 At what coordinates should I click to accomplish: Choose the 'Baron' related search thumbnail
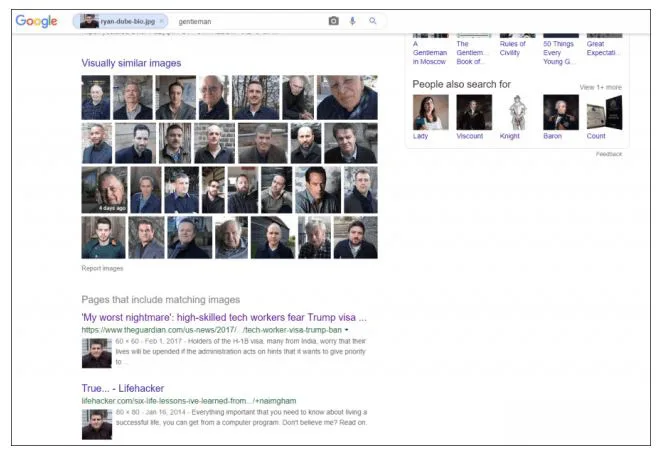[x=560, y=113]
